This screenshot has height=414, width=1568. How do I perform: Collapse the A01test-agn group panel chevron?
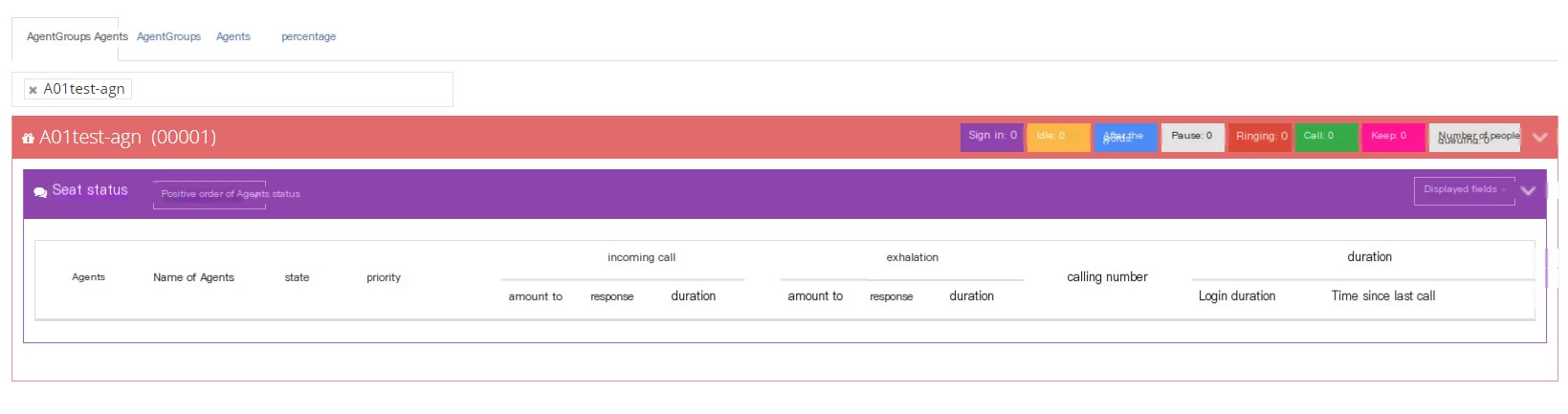point(1539,137)
